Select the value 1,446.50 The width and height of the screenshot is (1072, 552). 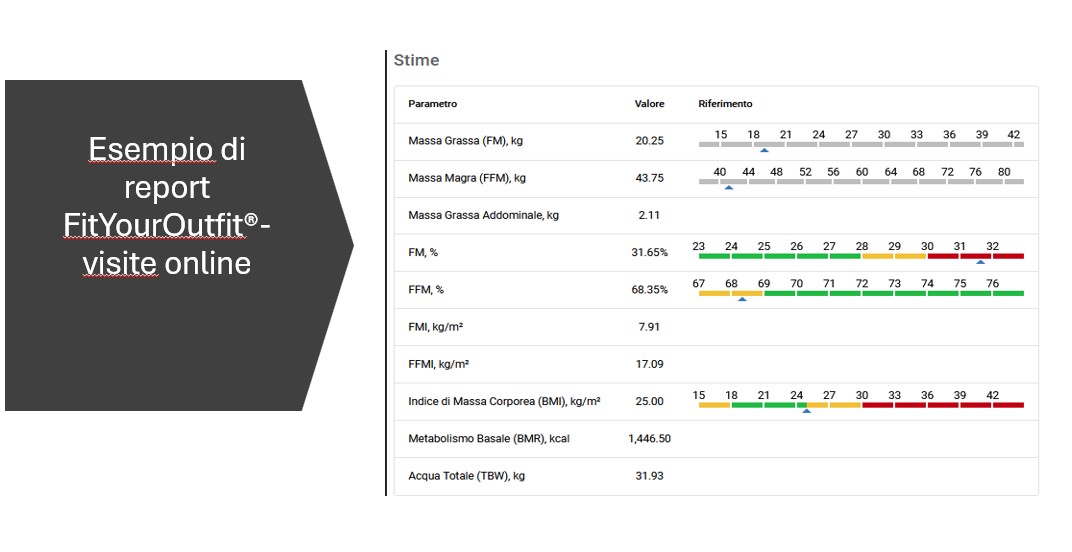pos(649,438)
